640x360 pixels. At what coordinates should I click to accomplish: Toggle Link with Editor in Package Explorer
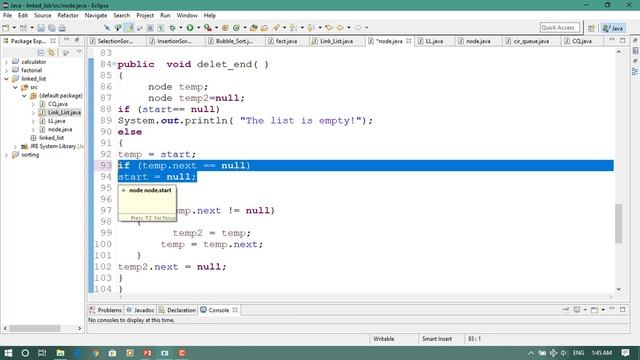51,53
